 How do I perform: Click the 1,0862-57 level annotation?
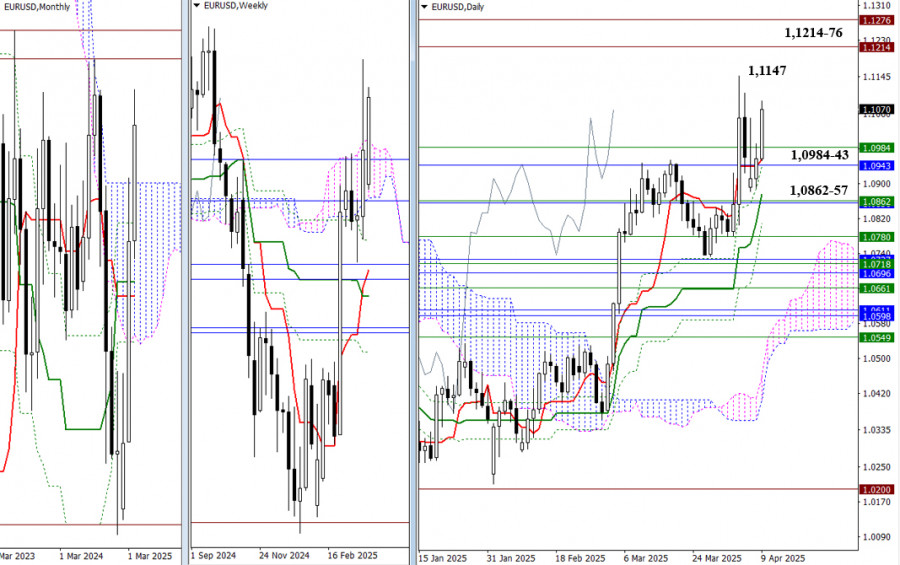818,190
